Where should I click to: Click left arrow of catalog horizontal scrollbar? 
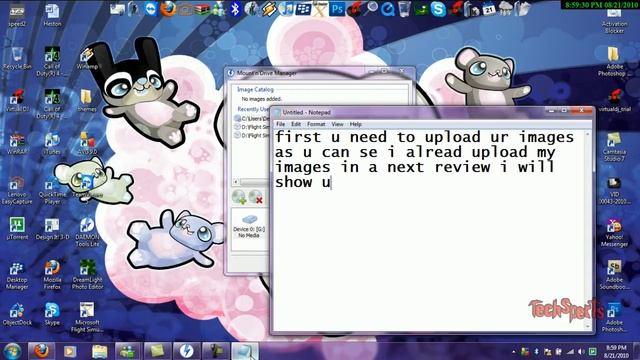coord(236,182)
